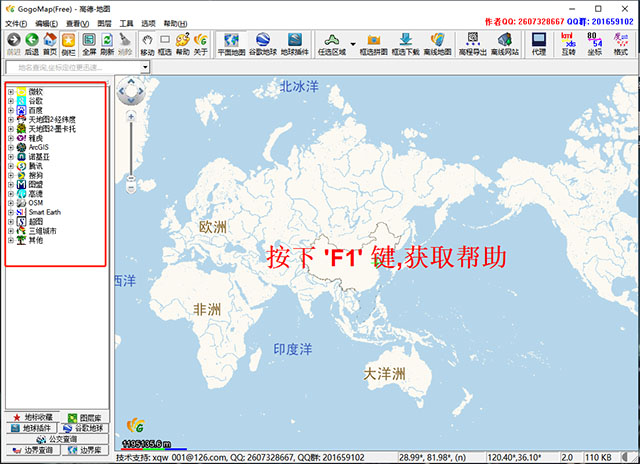Click the 高程导出 elevation export icon
640x464 pixels.
473,40
